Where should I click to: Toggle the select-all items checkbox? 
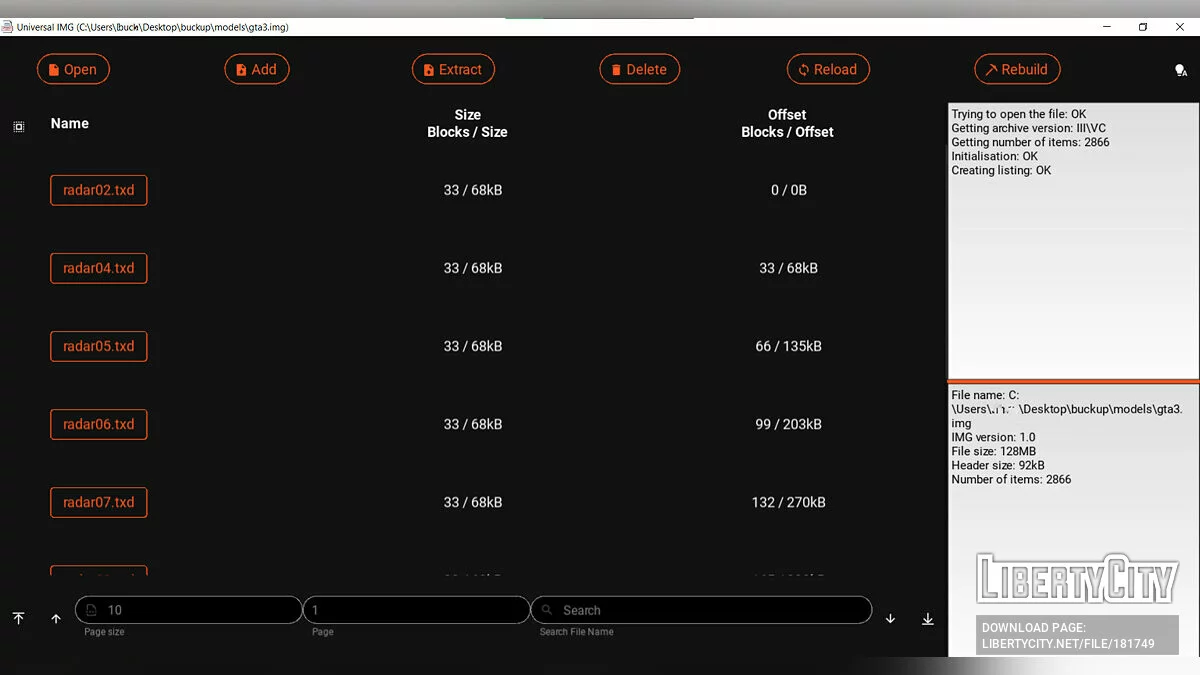18,127
